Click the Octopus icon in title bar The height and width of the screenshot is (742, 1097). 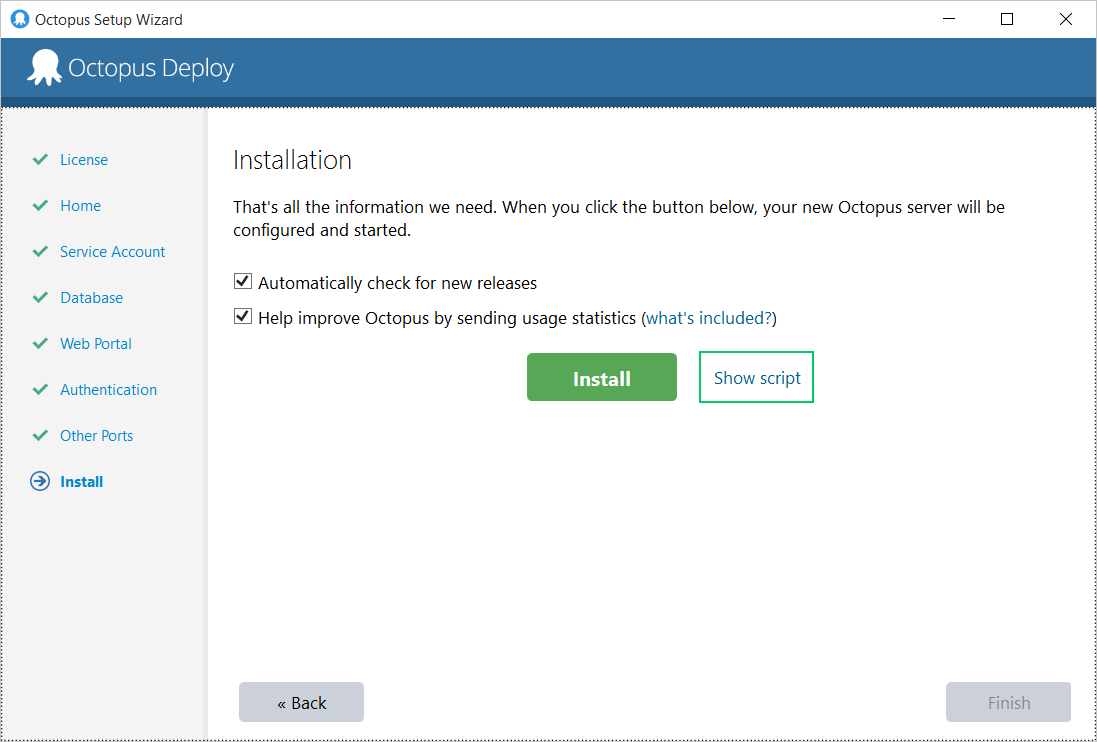click(x=19, y=19)
